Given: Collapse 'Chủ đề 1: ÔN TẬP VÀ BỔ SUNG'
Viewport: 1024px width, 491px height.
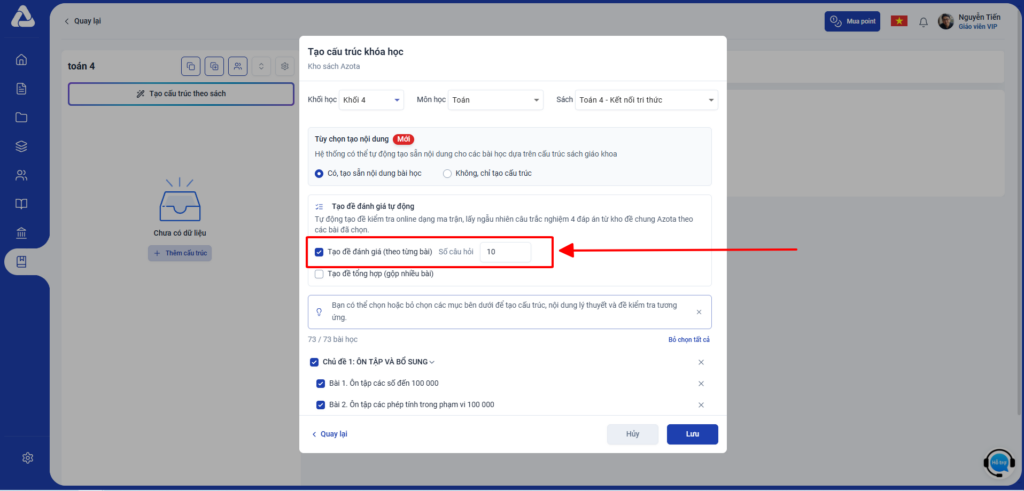Looking at the screenshot, I should pyautogui.click(x=432, y=362).
